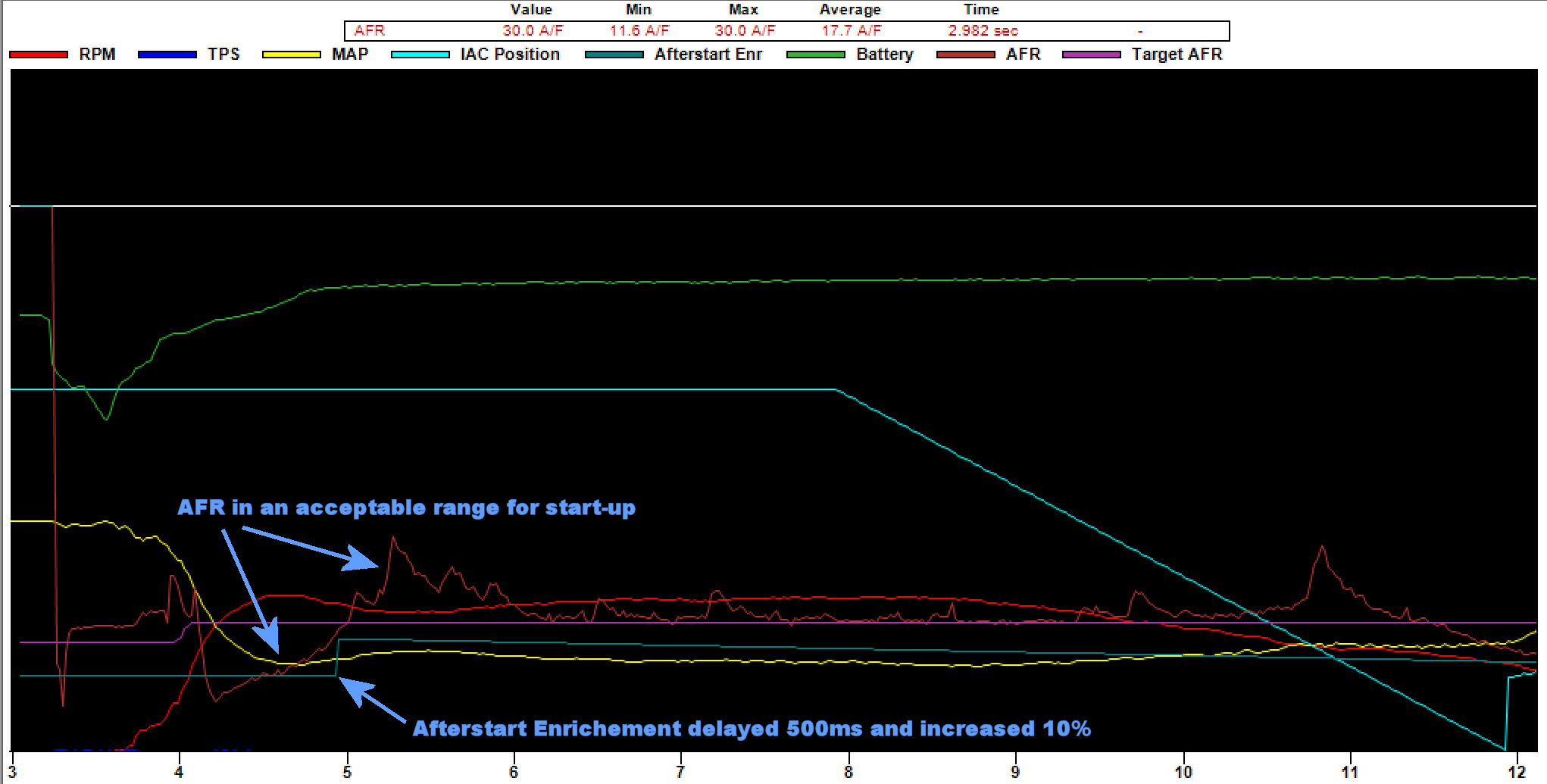
Task: Select the TPS legend label
Action: pyautogui.click(x=223, y=55)
